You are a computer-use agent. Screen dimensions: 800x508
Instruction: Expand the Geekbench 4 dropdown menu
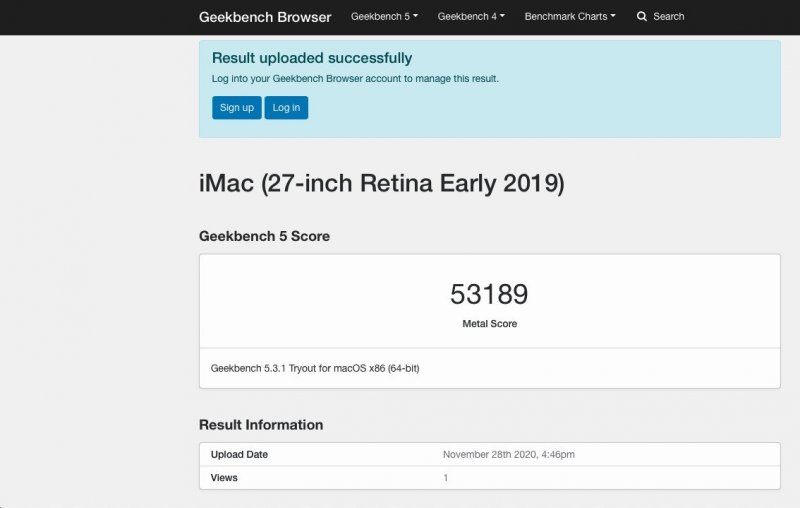click(x=471, y=17)
